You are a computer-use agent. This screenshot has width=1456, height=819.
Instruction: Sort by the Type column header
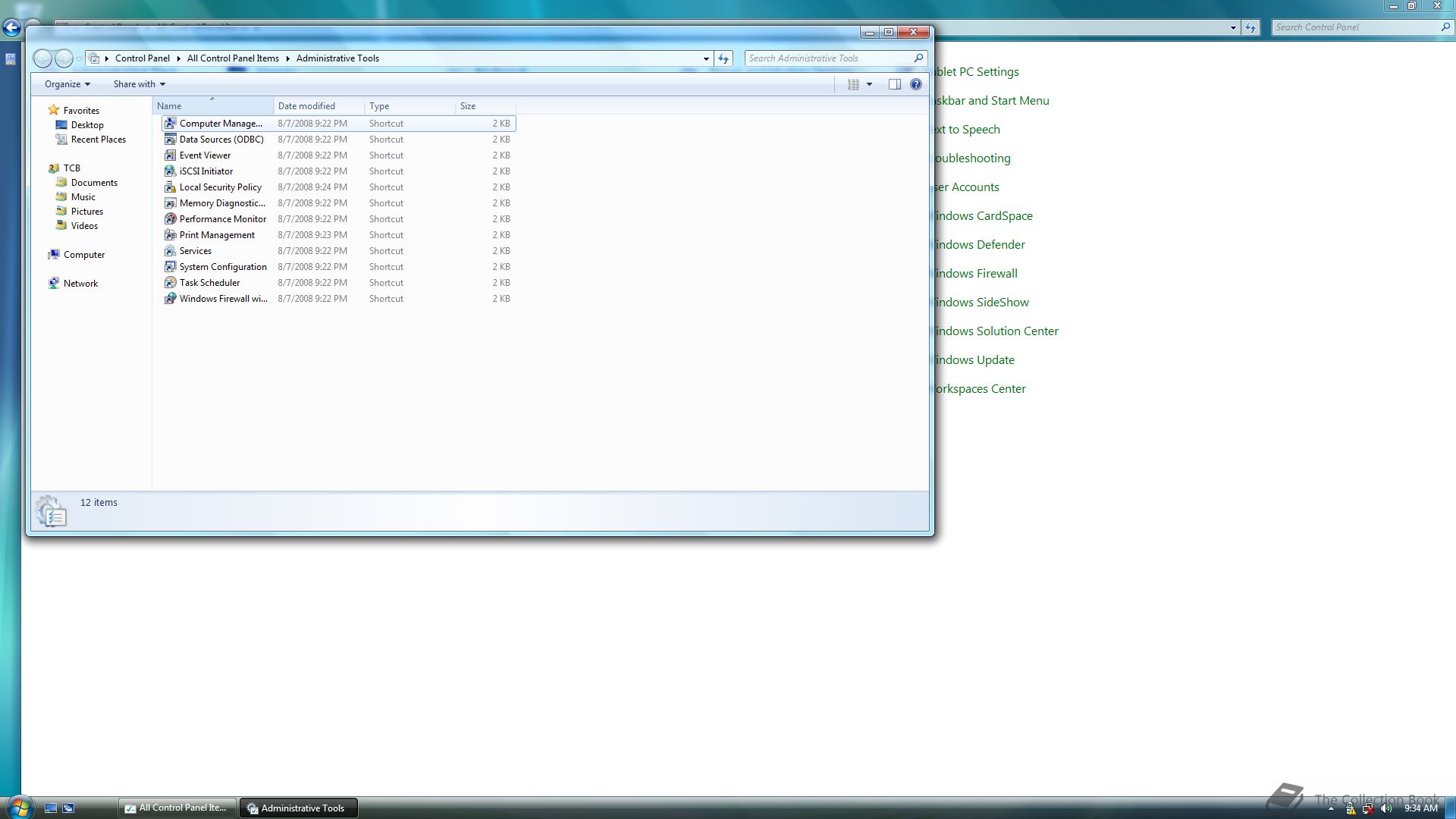(410, 106)
